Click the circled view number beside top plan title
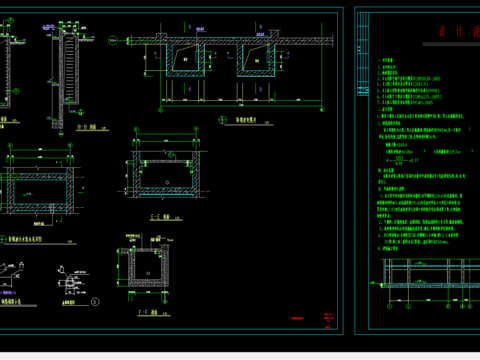 [x=222, y=120]
